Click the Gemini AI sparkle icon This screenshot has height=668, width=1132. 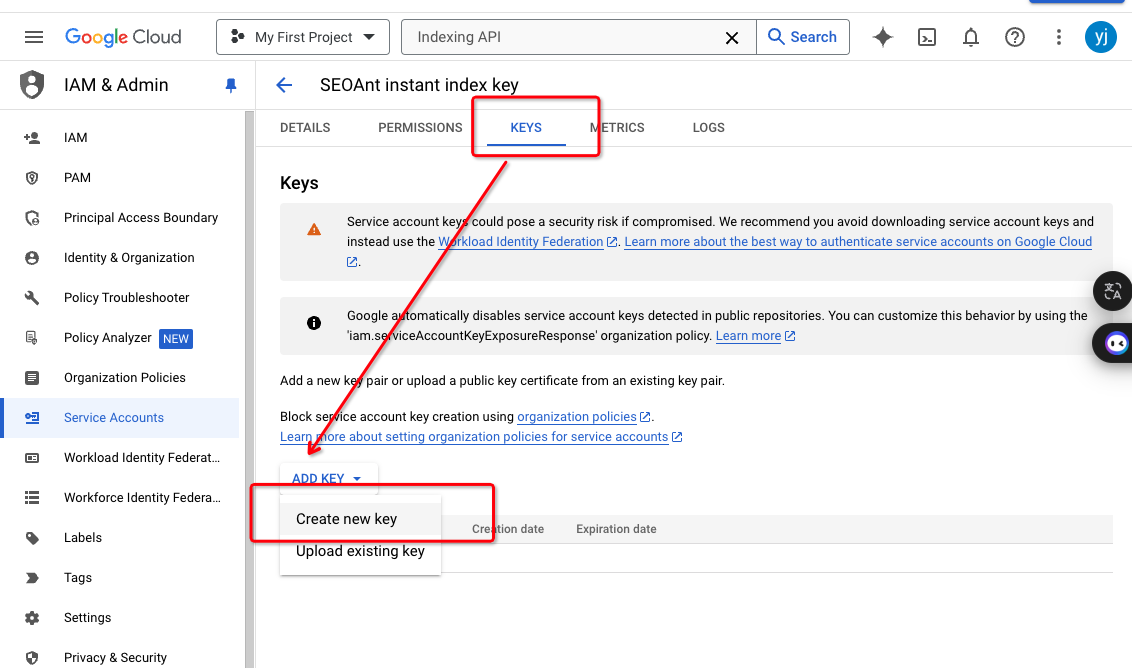(882, 37)
